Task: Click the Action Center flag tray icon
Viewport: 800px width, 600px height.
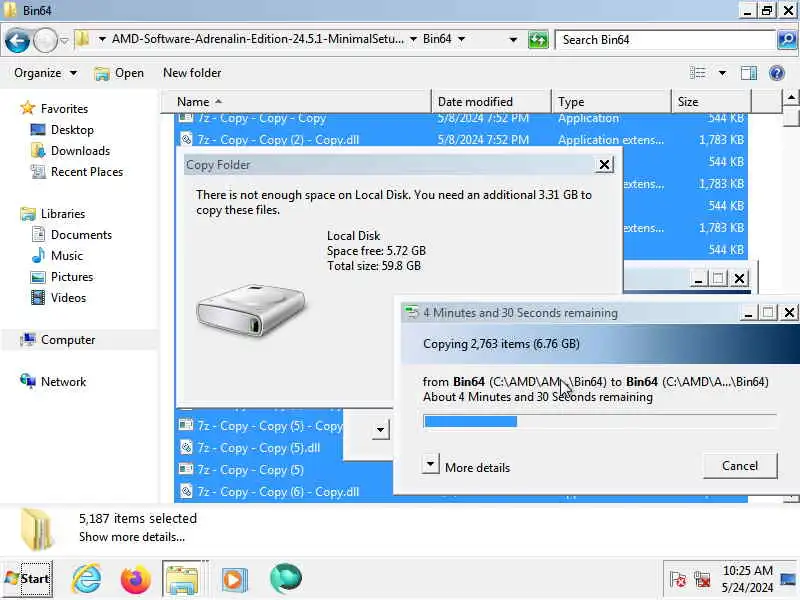Action: pos(678,580)
